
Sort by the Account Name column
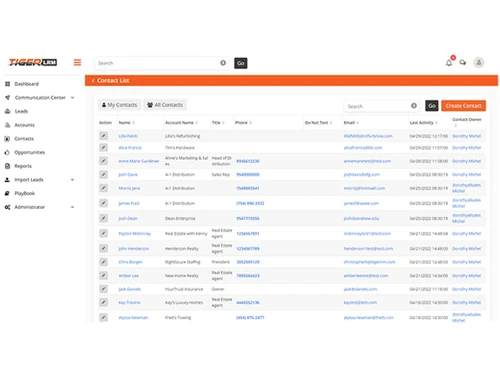pos(181,123)
